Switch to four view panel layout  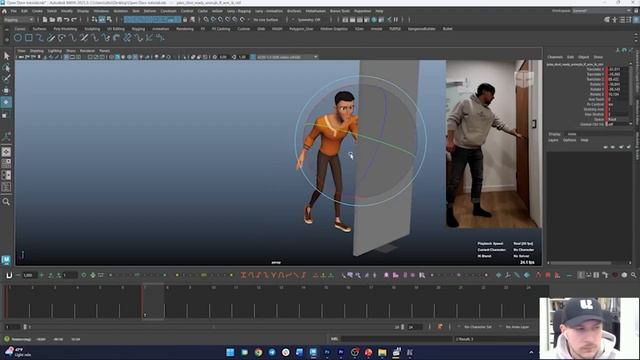click(6, 163)
